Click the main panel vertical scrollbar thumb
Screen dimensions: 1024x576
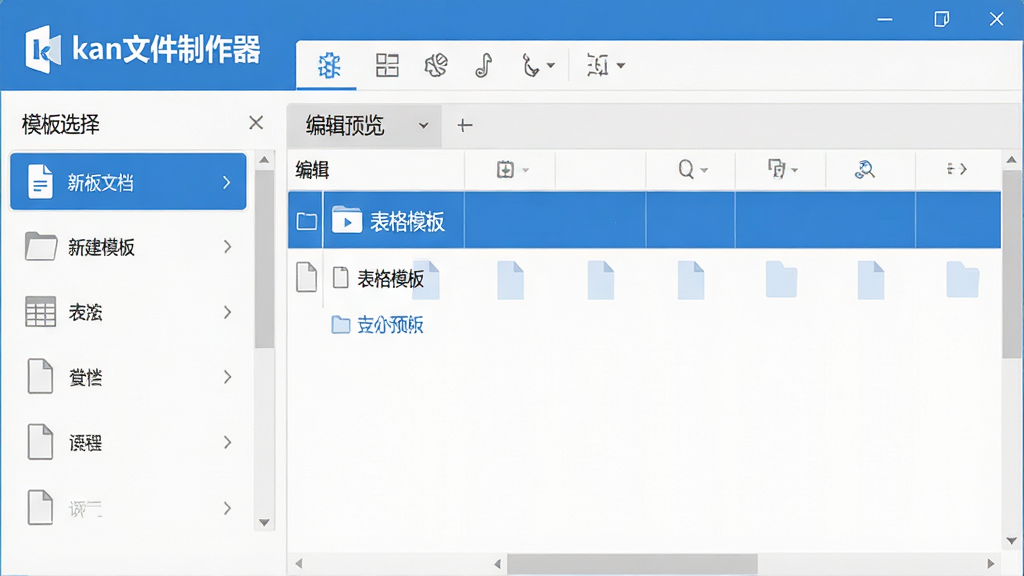1011,264
